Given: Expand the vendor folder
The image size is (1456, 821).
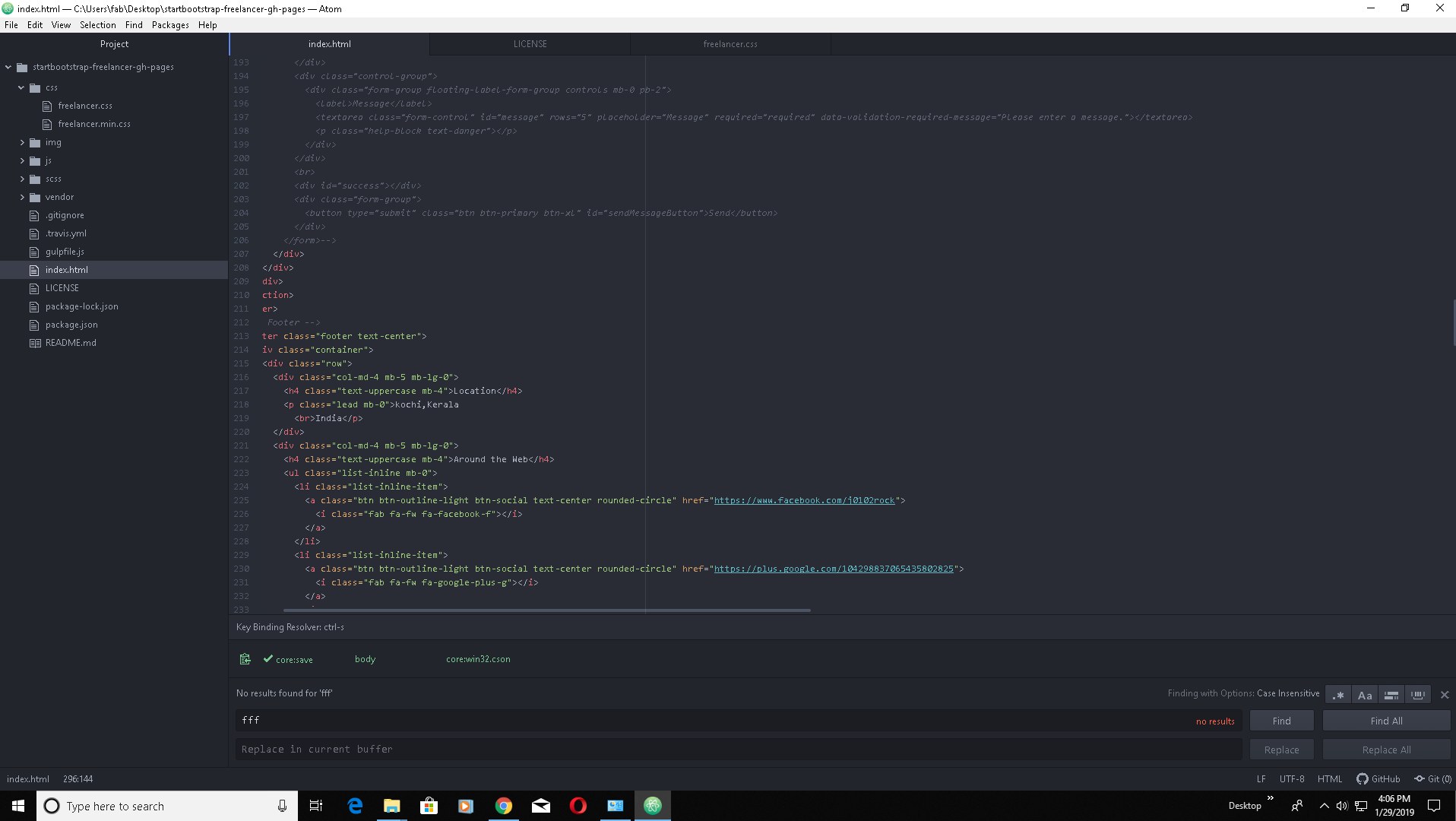Looking at the screenshot, I should 21,197.
